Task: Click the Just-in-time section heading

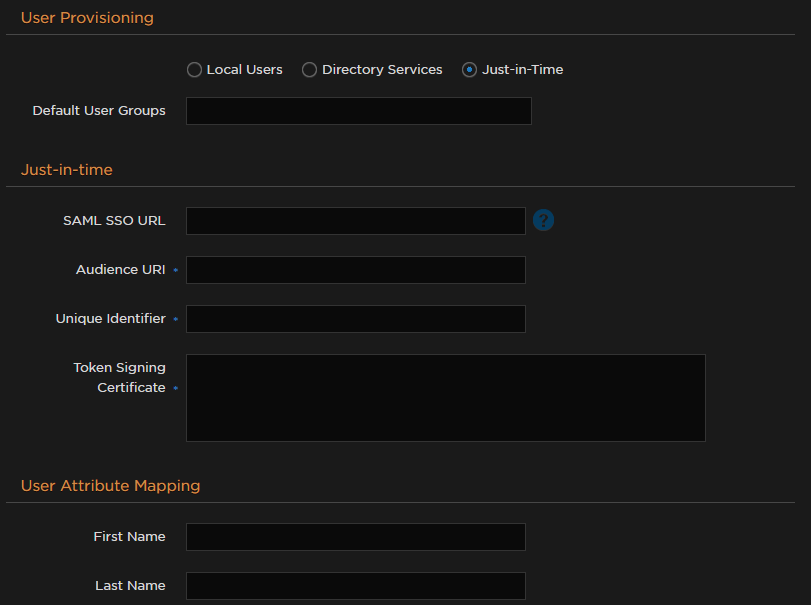Action: click(67, 170)
